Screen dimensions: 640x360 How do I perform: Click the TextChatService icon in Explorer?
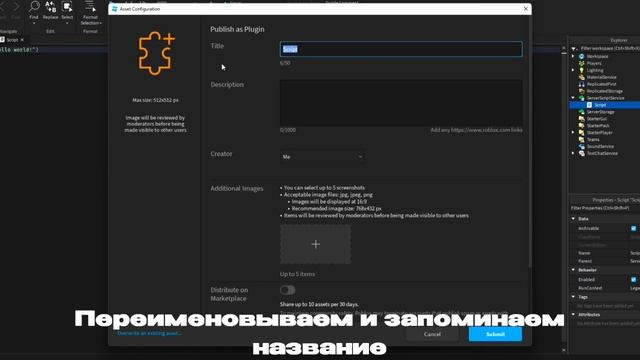click(x=582, y=153)
